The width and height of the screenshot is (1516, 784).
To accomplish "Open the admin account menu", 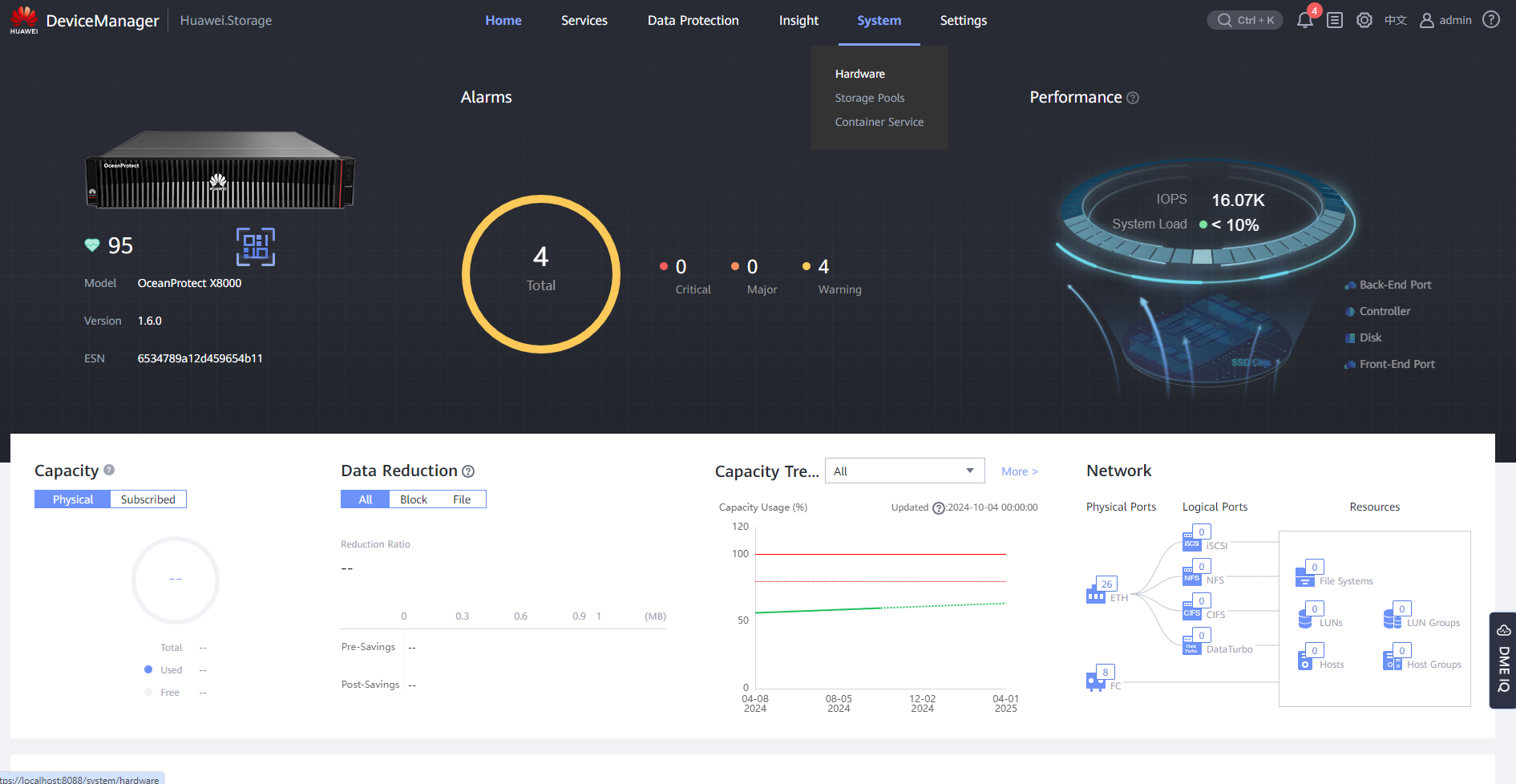I will tap(1446, 20).
